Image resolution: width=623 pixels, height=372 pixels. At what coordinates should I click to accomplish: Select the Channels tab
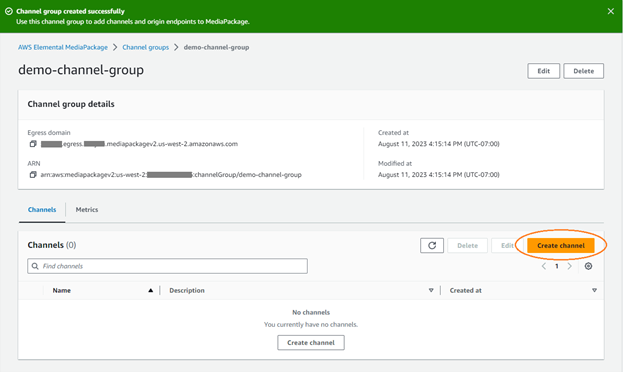tap(42, 209)
